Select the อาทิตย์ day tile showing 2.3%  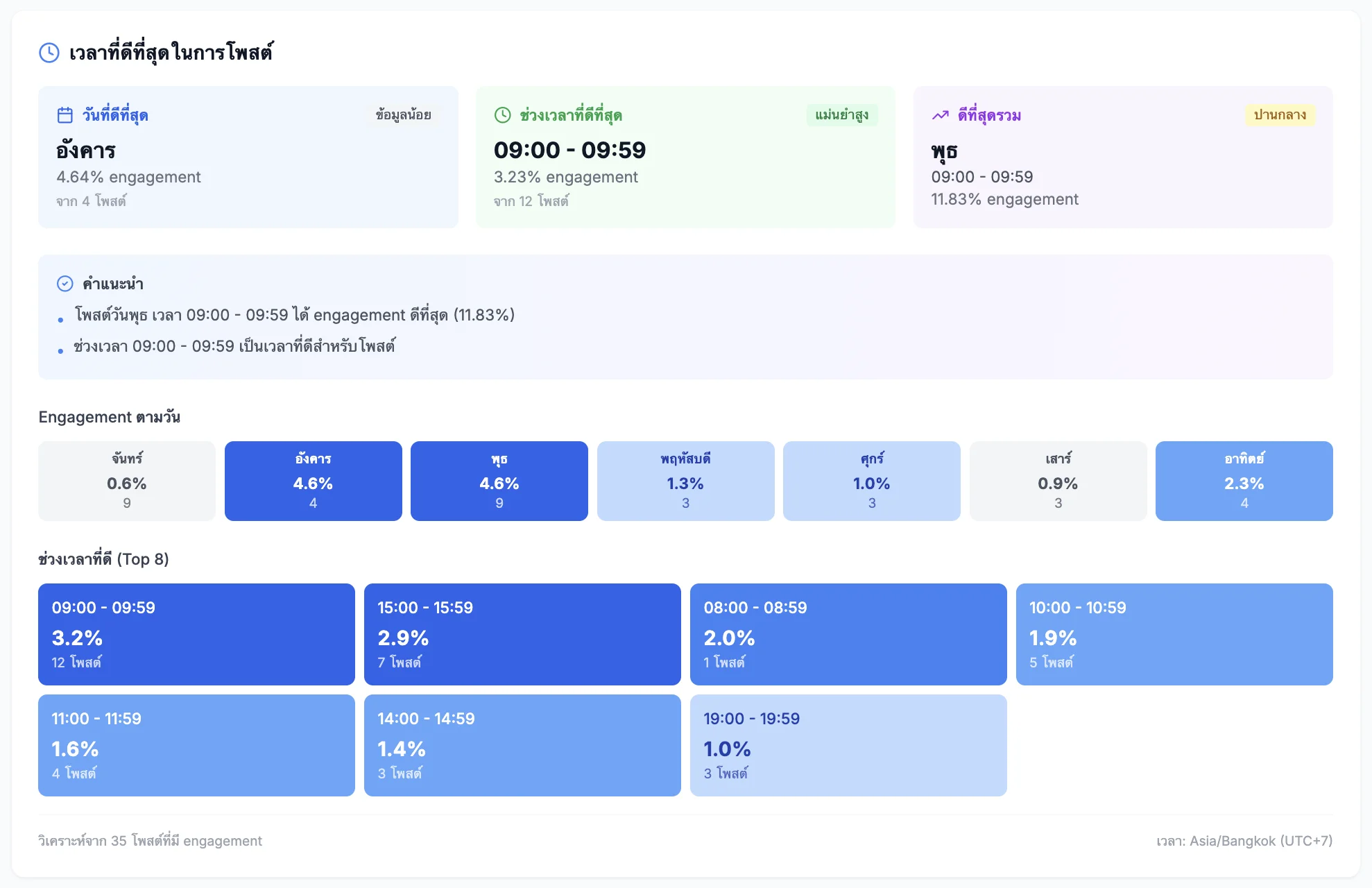coord(1244,481)
